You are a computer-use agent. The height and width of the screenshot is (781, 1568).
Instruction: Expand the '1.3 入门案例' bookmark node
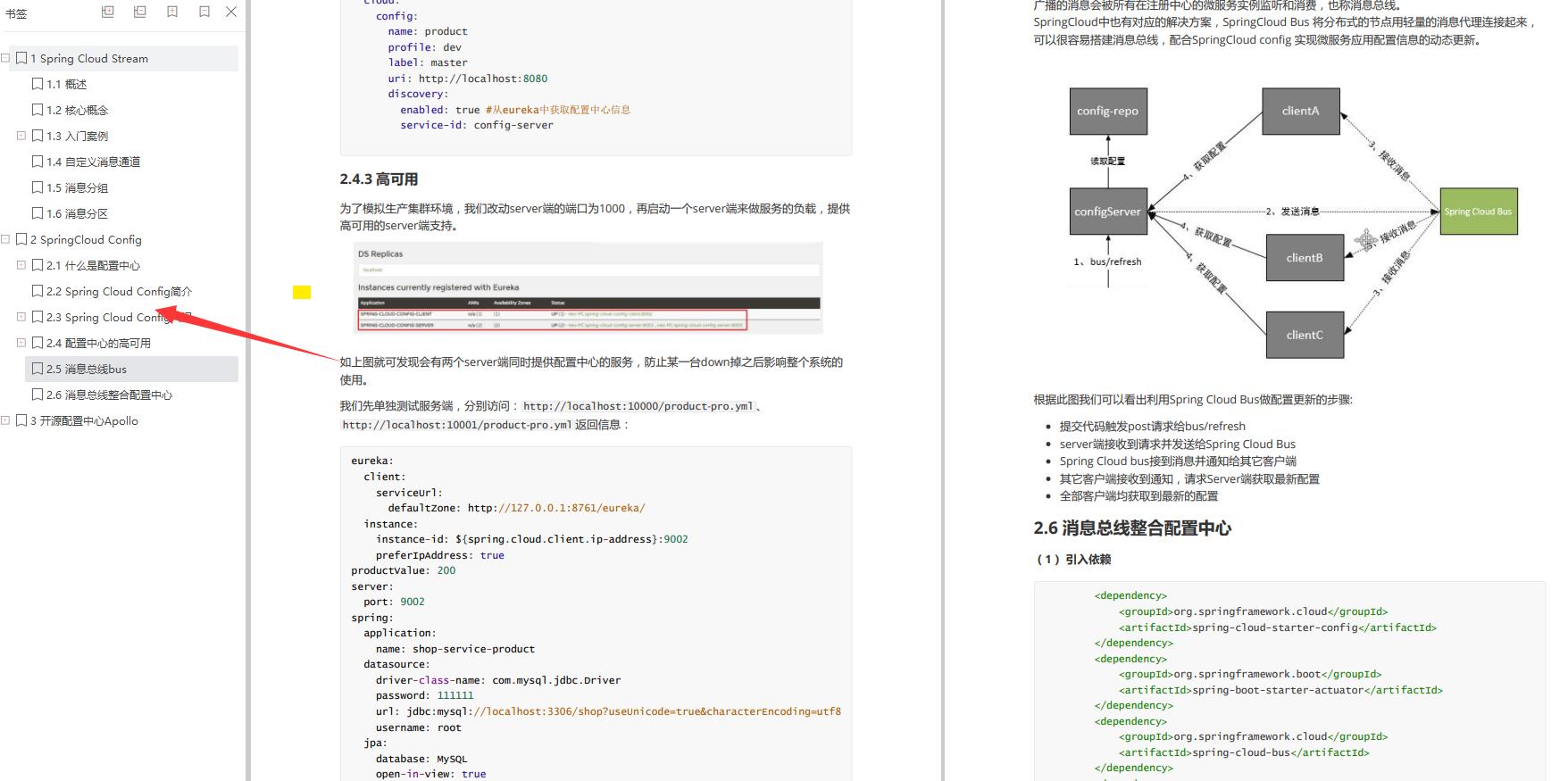point(21,136)
